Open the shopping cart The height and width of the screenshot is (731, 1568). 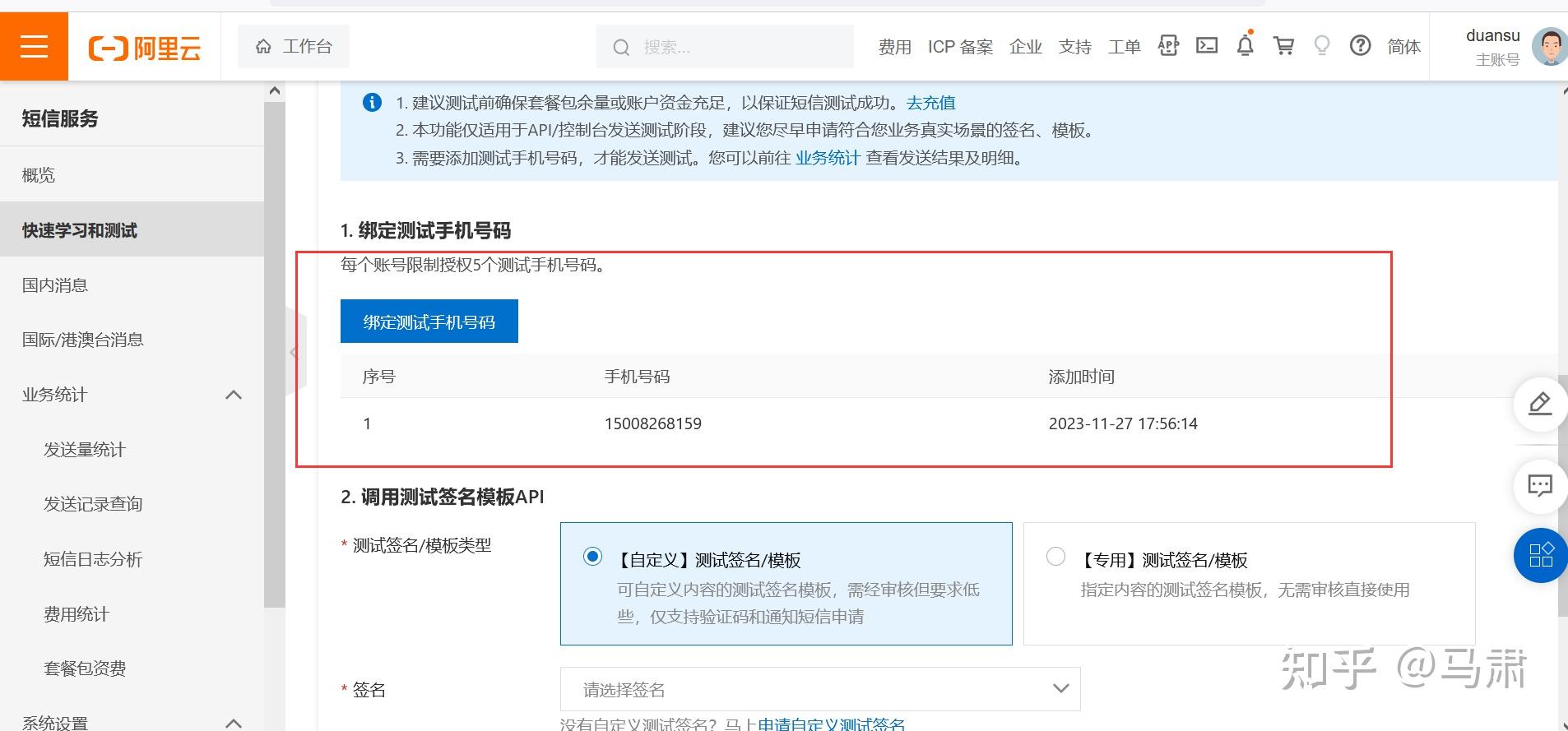click(x=1283, y=46)
